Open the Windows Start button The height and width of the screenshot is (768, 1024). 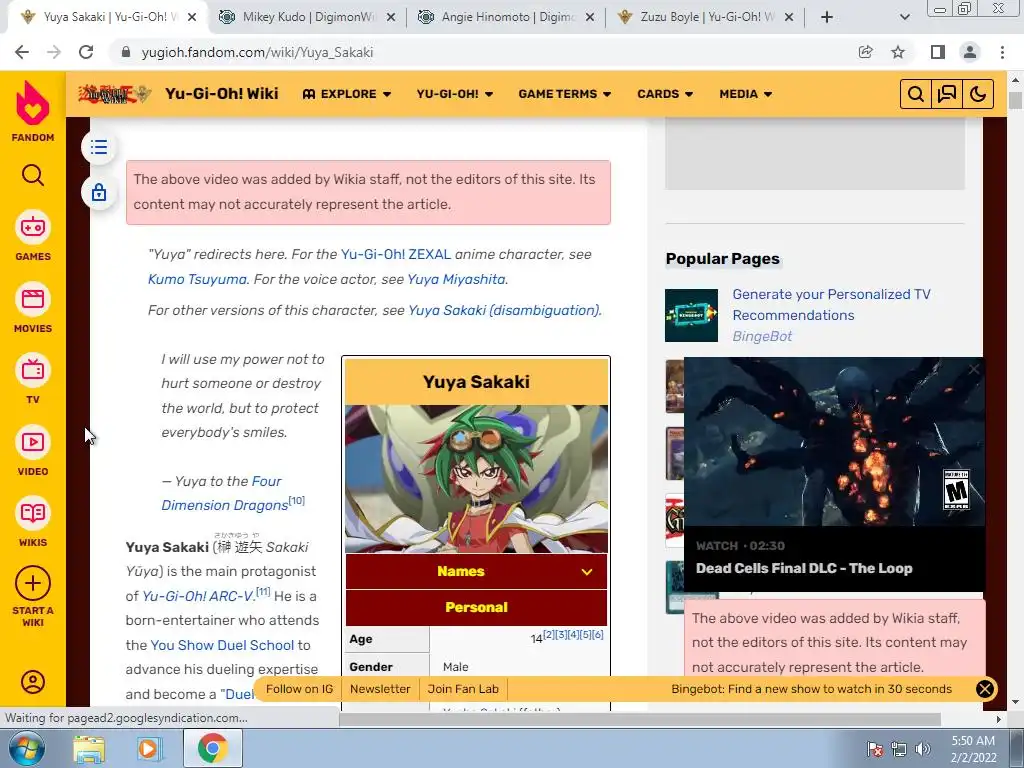[x=26, y=748]
